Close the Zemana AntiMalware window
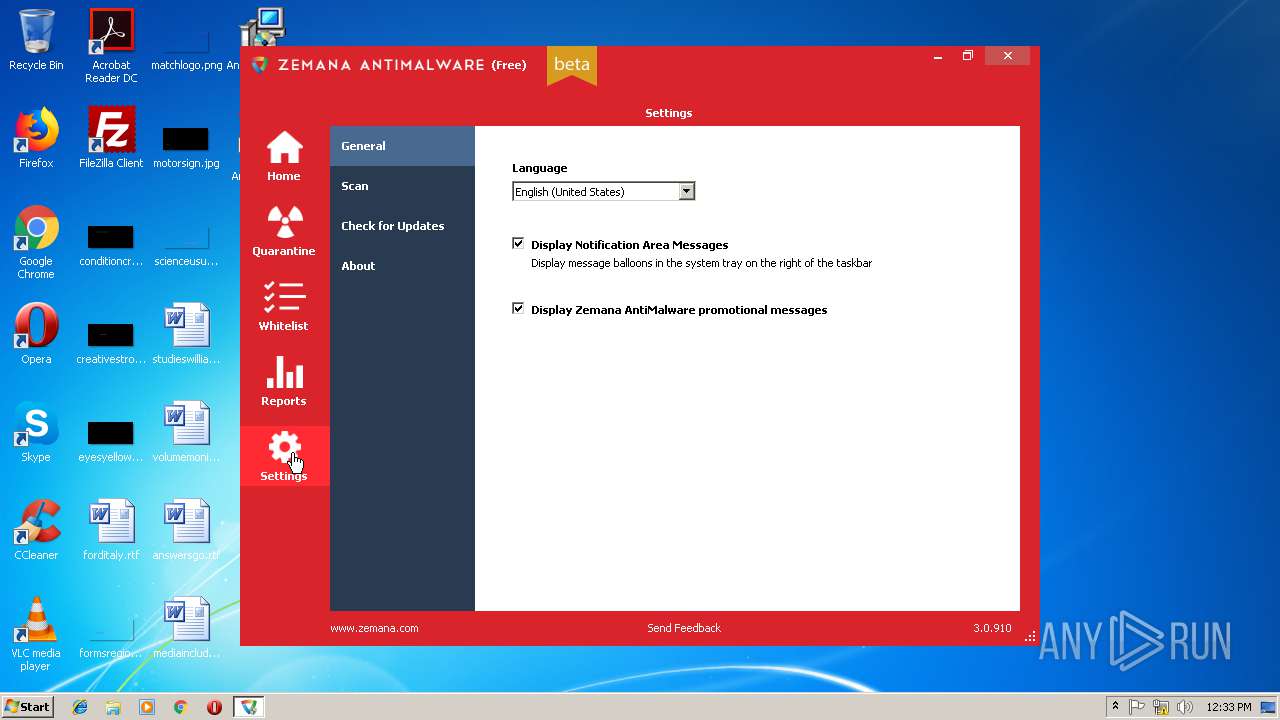 1008,56
